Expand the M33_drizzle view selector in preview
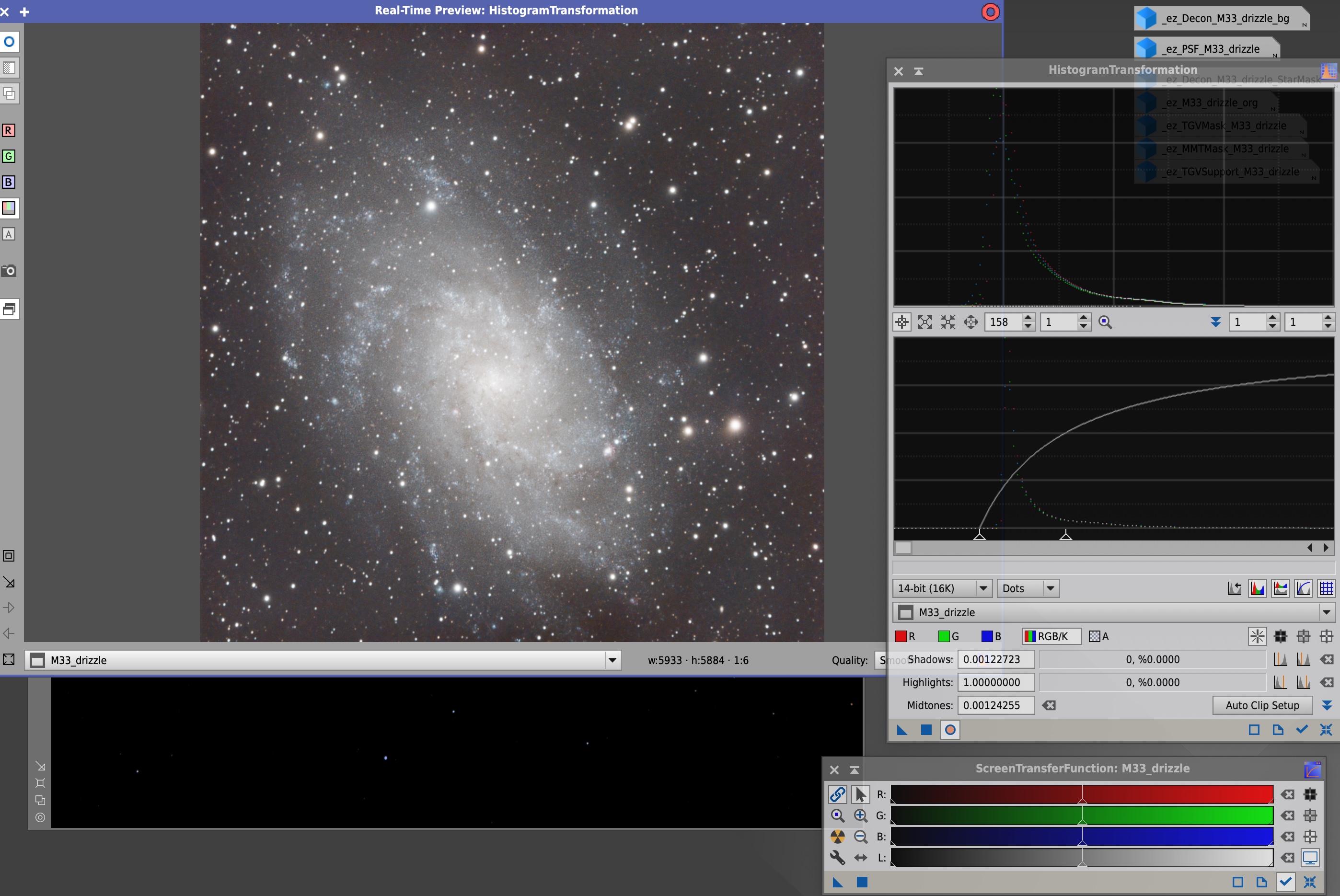1340x896 pixels. (612, 660)
